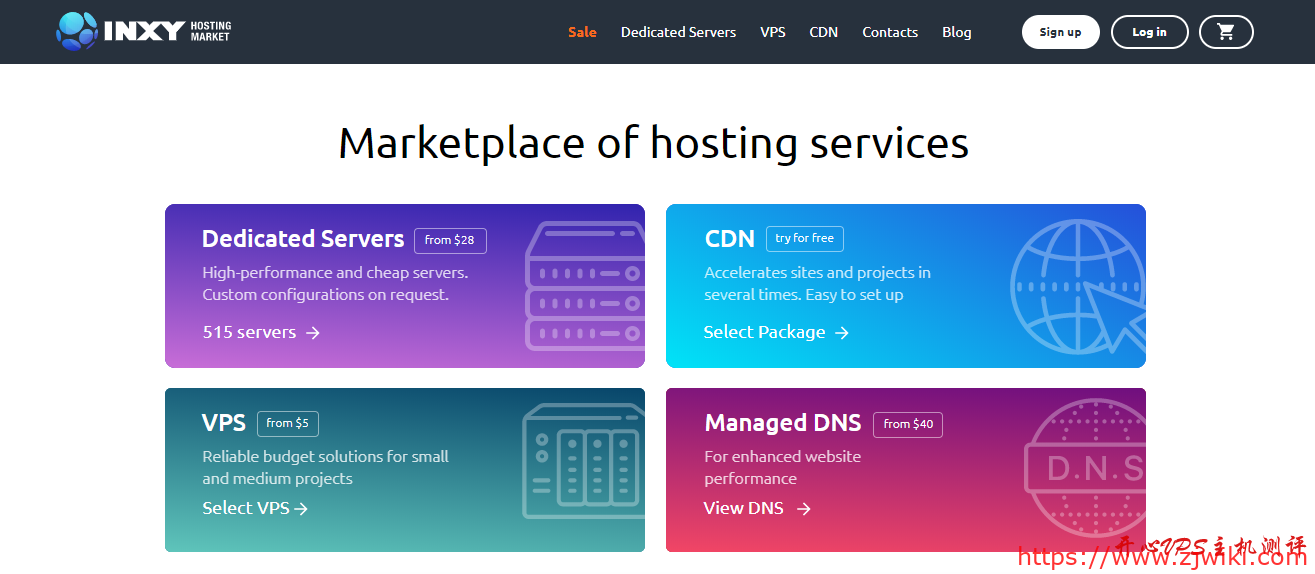Click the 'try for free' CDN badge
The width and height of the screenshot is (1315, 574).
(x=804, y=239)
